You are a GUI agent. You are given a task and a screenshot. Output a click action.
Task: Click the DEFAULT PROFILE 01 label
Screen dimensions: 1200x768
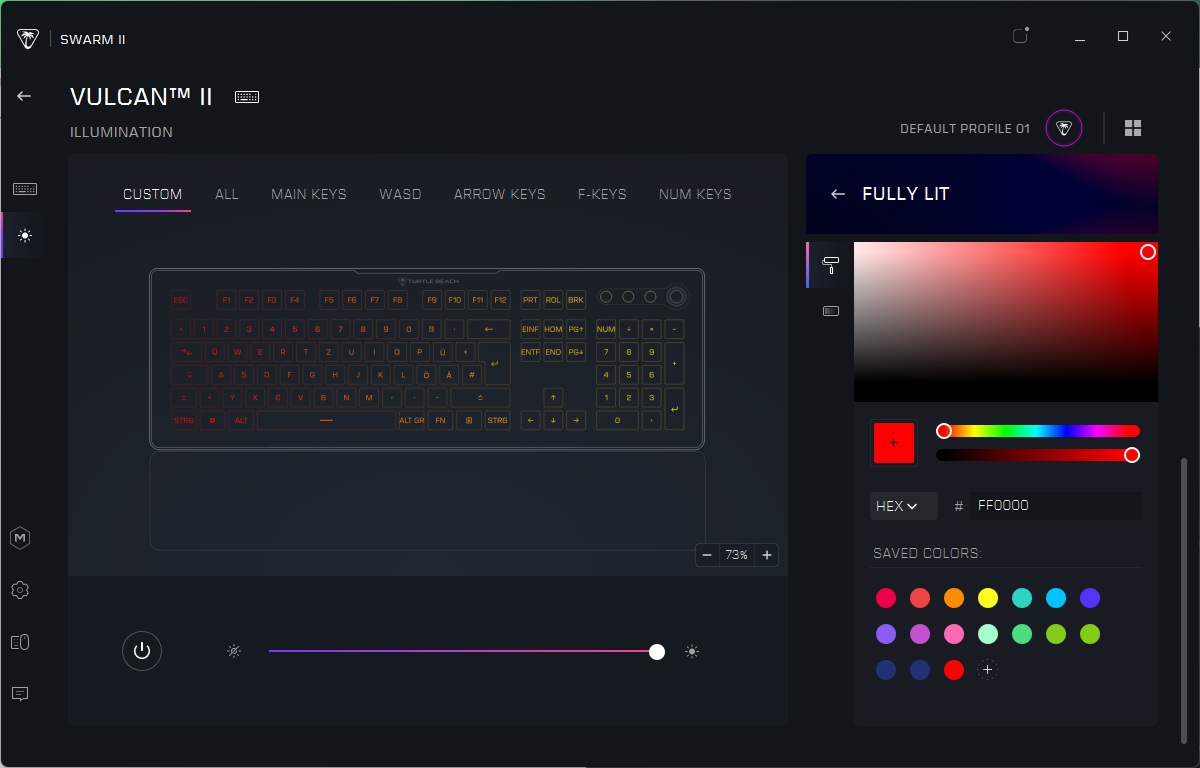[x=965, y=129]
